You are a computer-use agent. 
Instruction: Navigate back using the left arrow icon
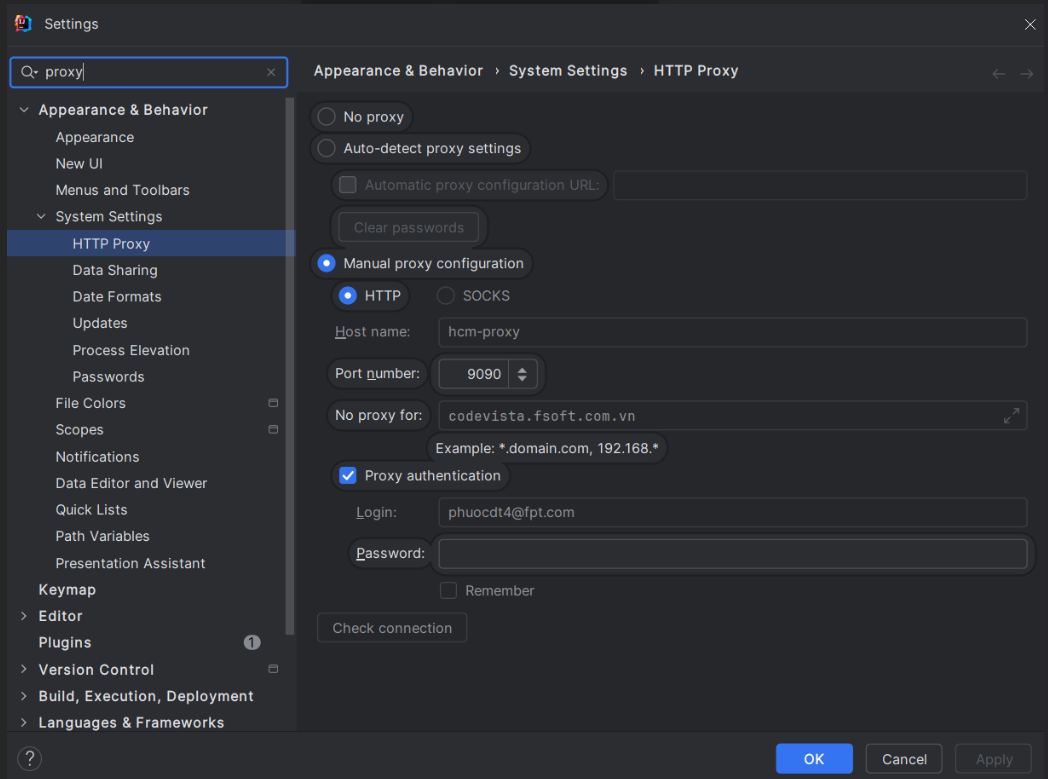point(998,74)
